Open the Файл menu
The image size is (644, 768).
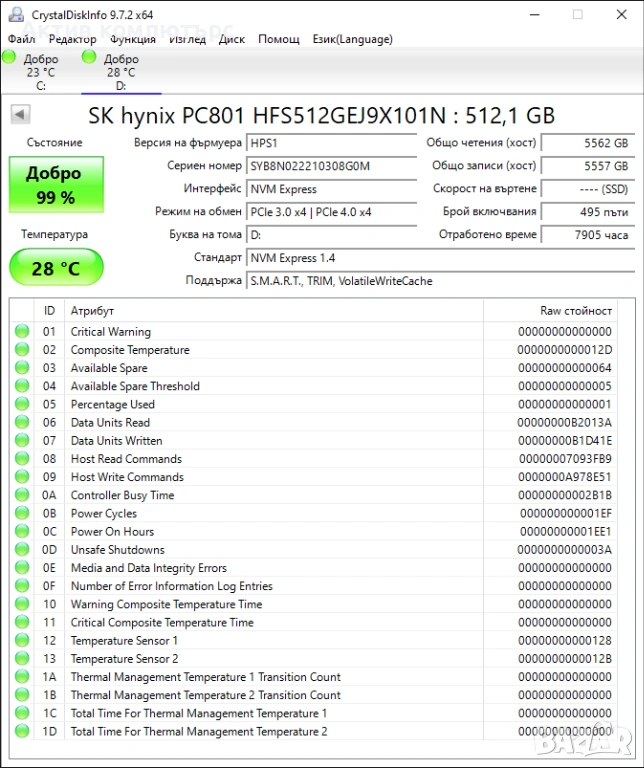click(x=21, y=39)
